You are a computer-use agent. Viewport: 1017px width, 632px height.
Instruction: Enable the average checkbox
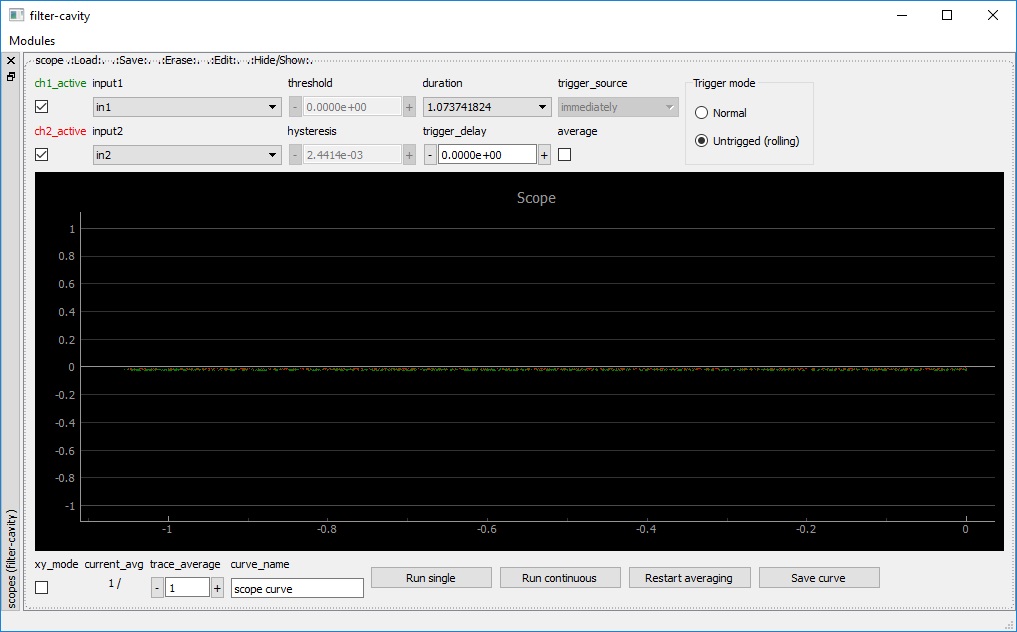pyautogui.click(x=565, y=155)
